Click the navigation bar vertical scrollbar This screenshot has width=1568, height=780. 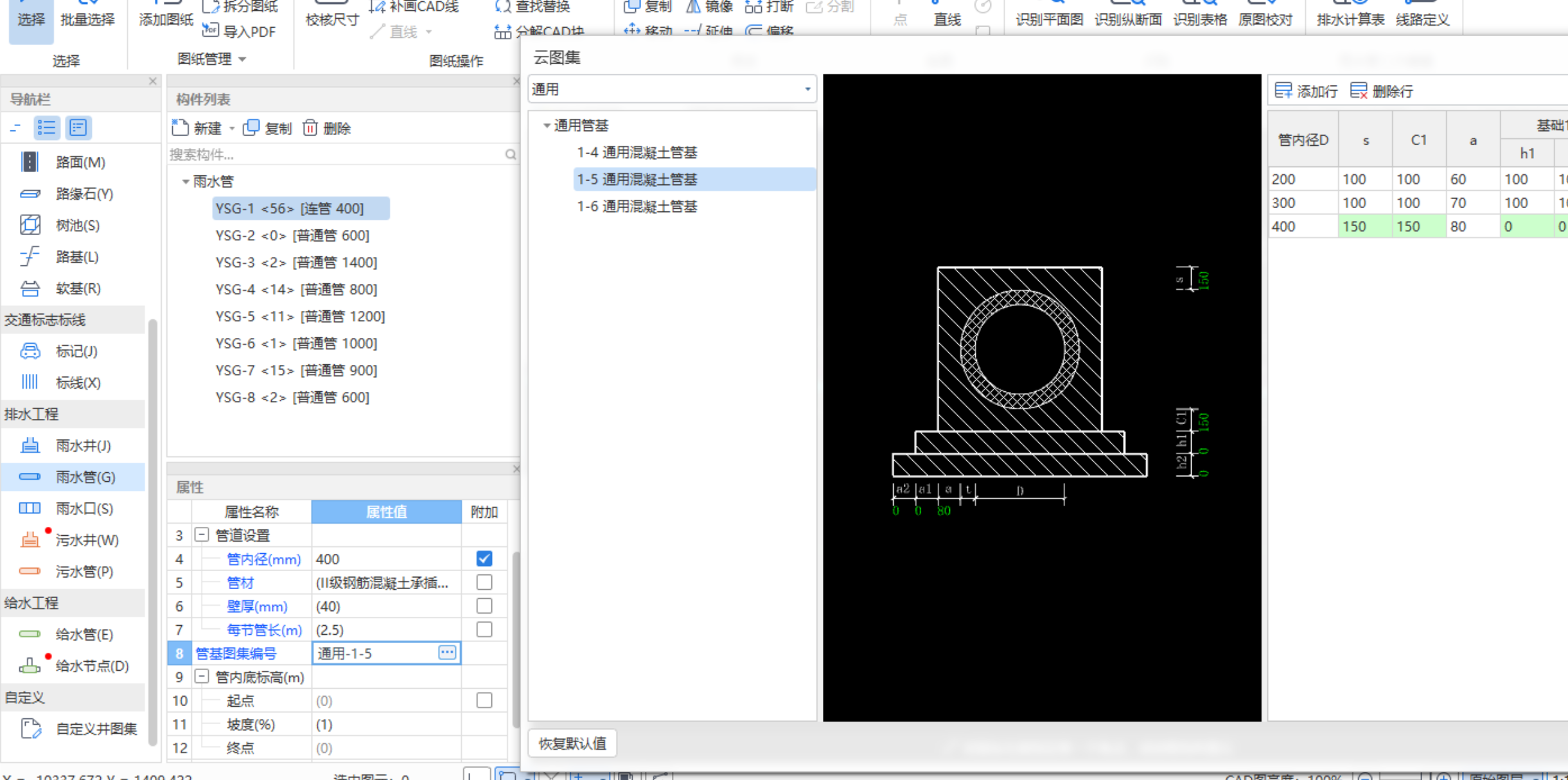pos(152,531)
